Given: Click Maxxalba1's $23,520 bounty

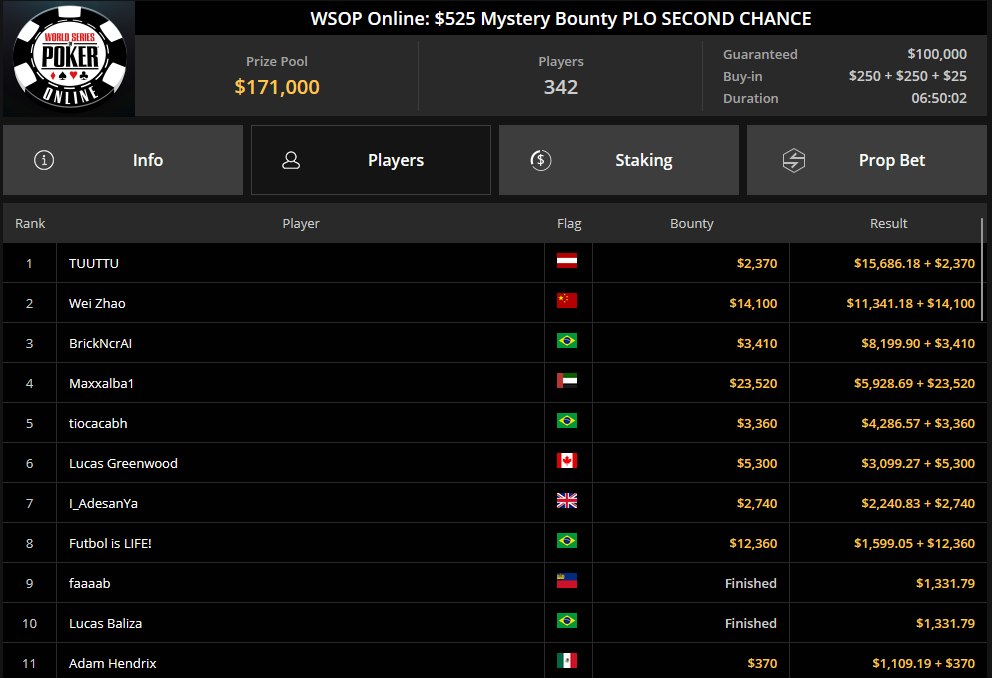Looking at the screenshot, I should click(753, 383).
